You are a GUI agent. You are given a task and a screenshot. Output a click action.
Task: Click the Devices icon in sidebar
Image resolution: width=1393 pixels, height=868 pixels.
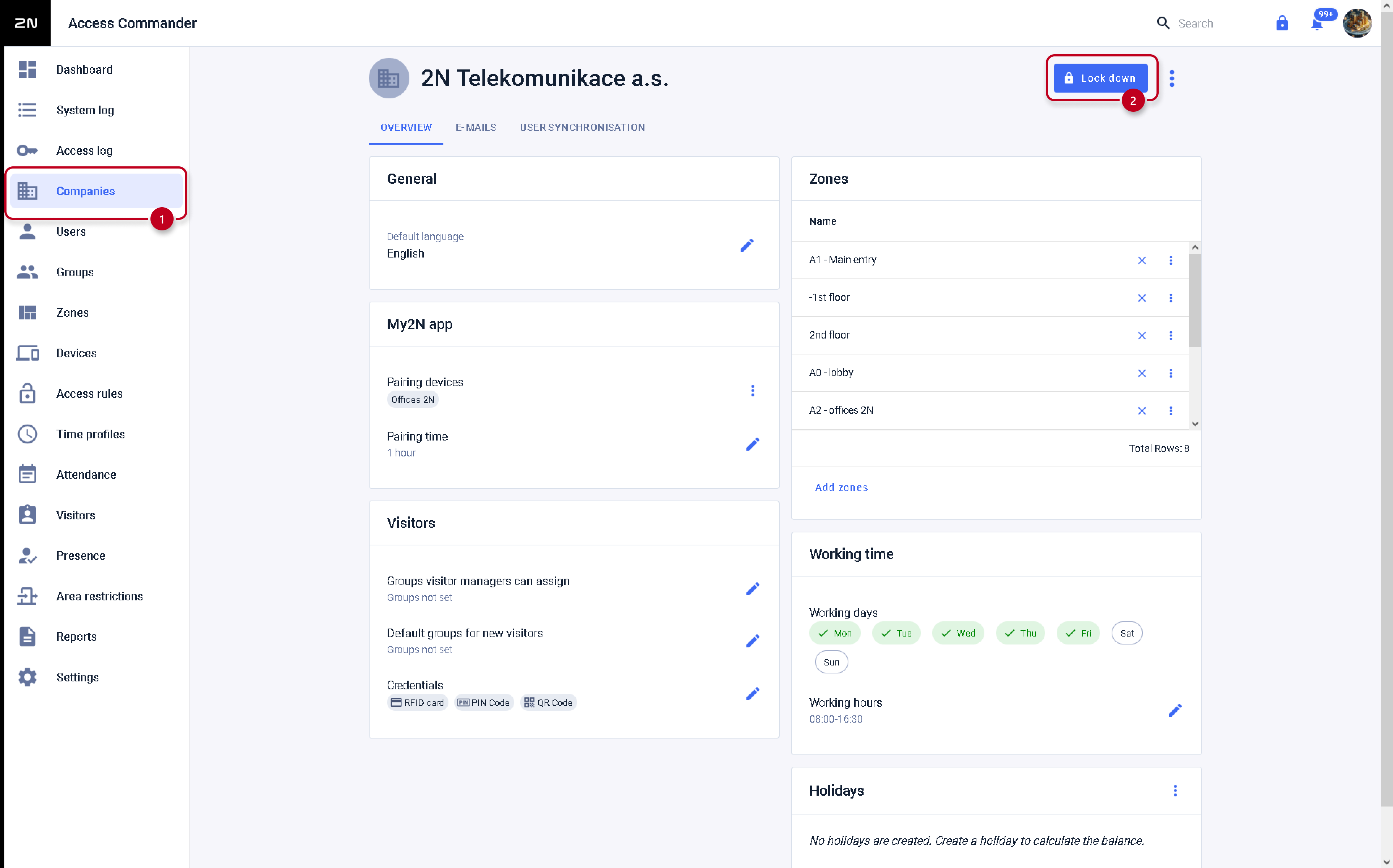pyautogui.click(x=27, y=353)
